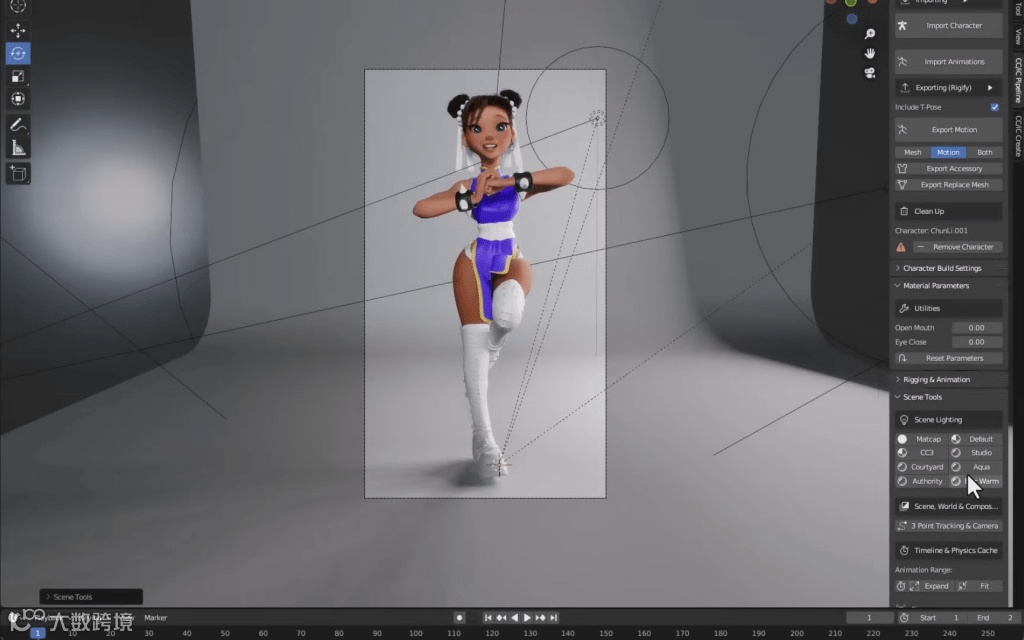Image resolution: width=1024 pixels, height=640 pixels.
Task: Set export mode to Motion
Action: pyautogui.click(x=948, y=153)
